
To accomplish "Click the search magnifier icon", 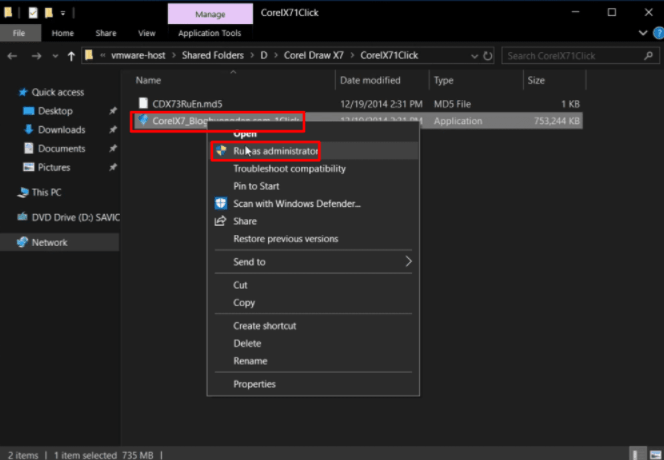I will (x=648, y=55).
